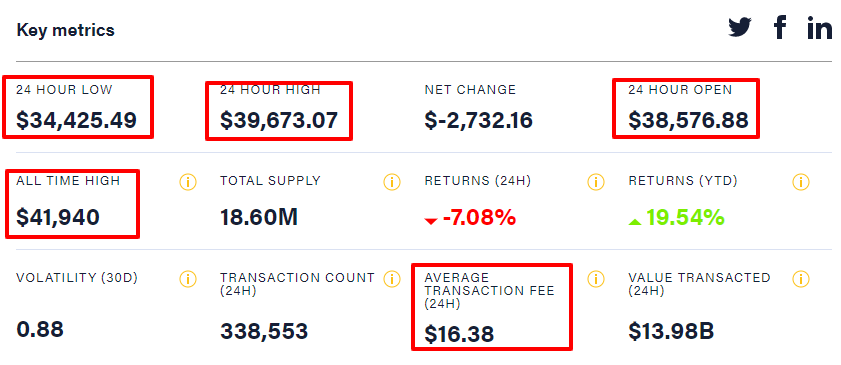
Task: Select the Total Supply value 18.60M
Action: [259, 218]
